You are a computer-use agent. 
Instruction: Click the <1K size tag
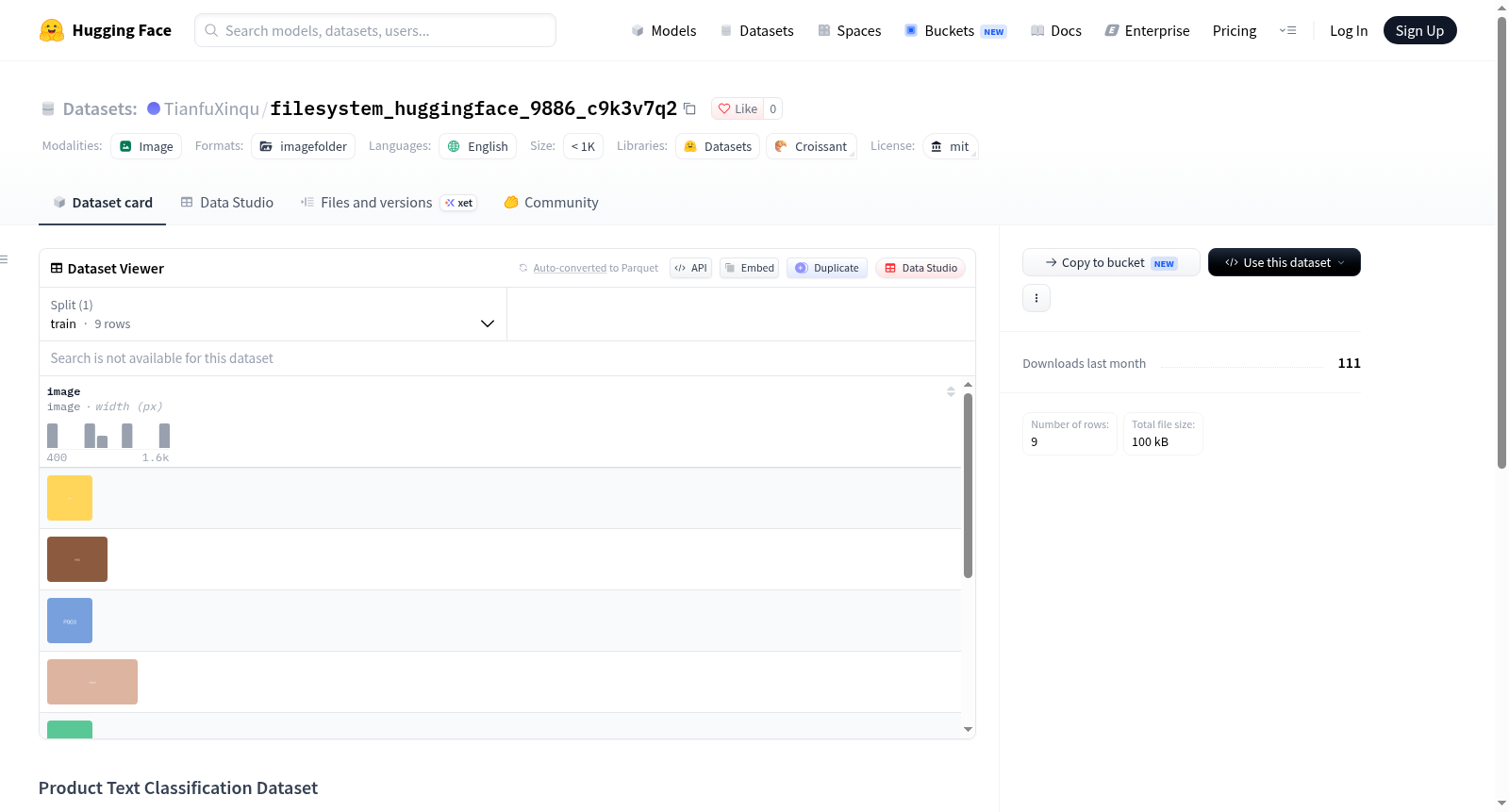[583, 146]
